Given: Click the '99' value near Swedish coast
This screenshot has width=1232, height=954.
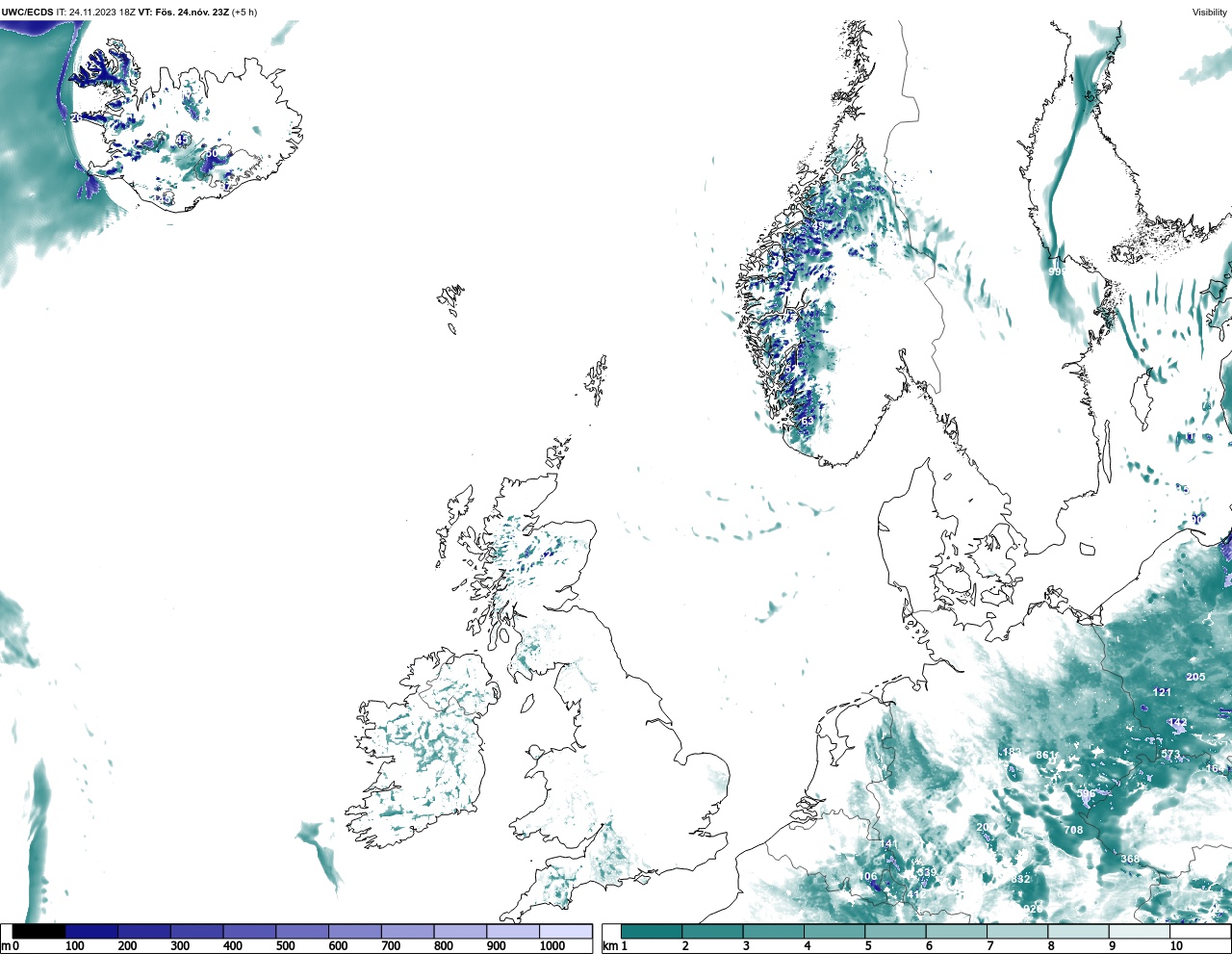Looking at the screenshot, I should [x=1055, y=272].
